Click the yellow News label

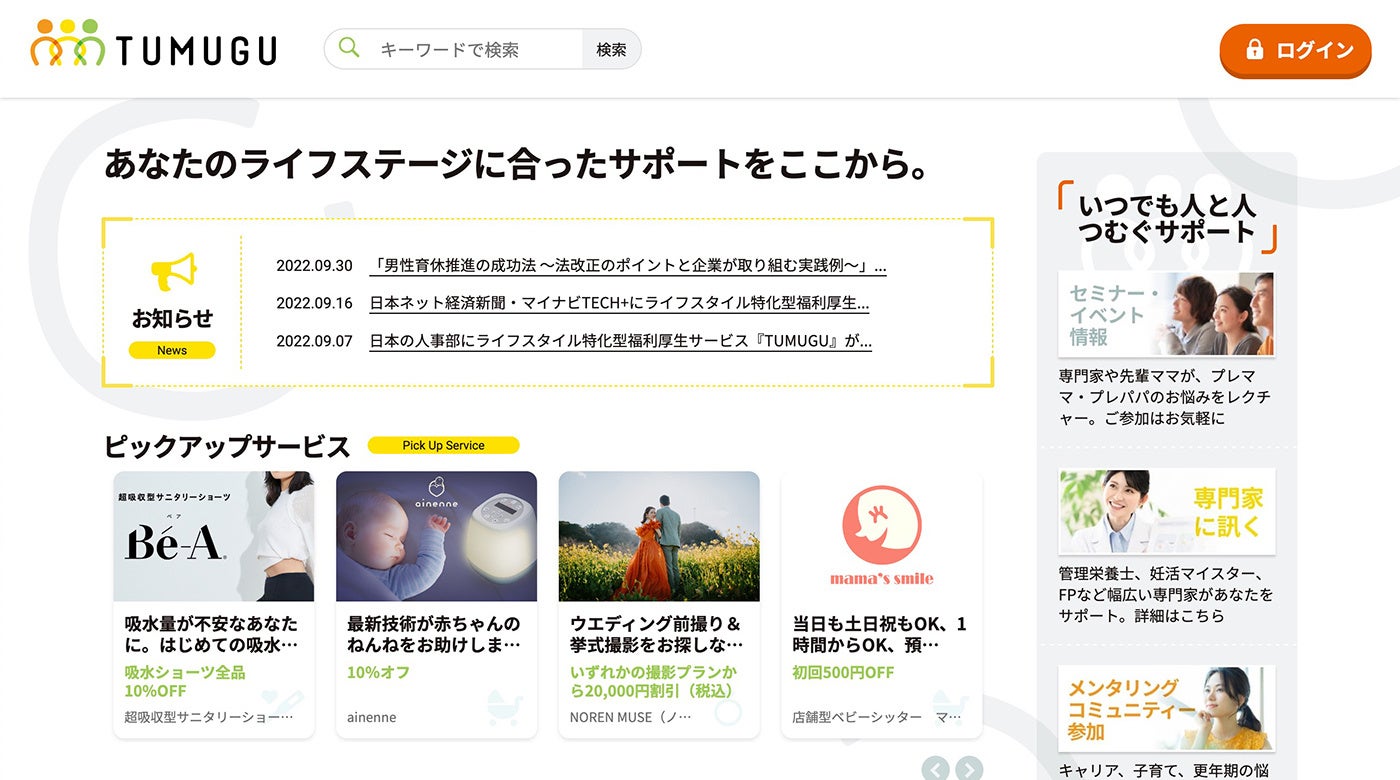(x=172, y=350)
